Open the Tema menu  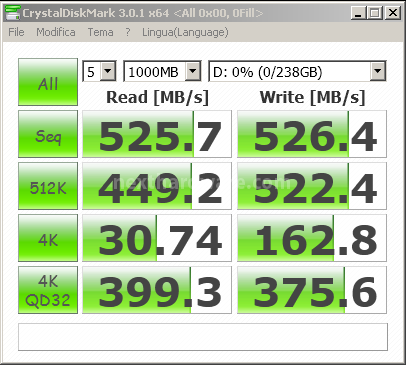(100, 32)
